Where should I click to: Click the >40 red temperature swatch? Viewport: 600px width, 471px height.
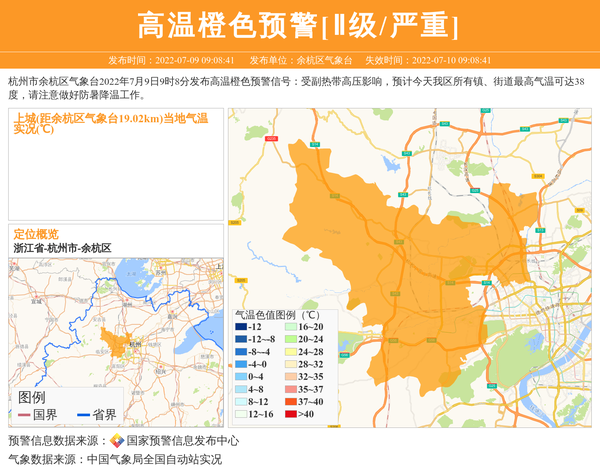(290, 414)
